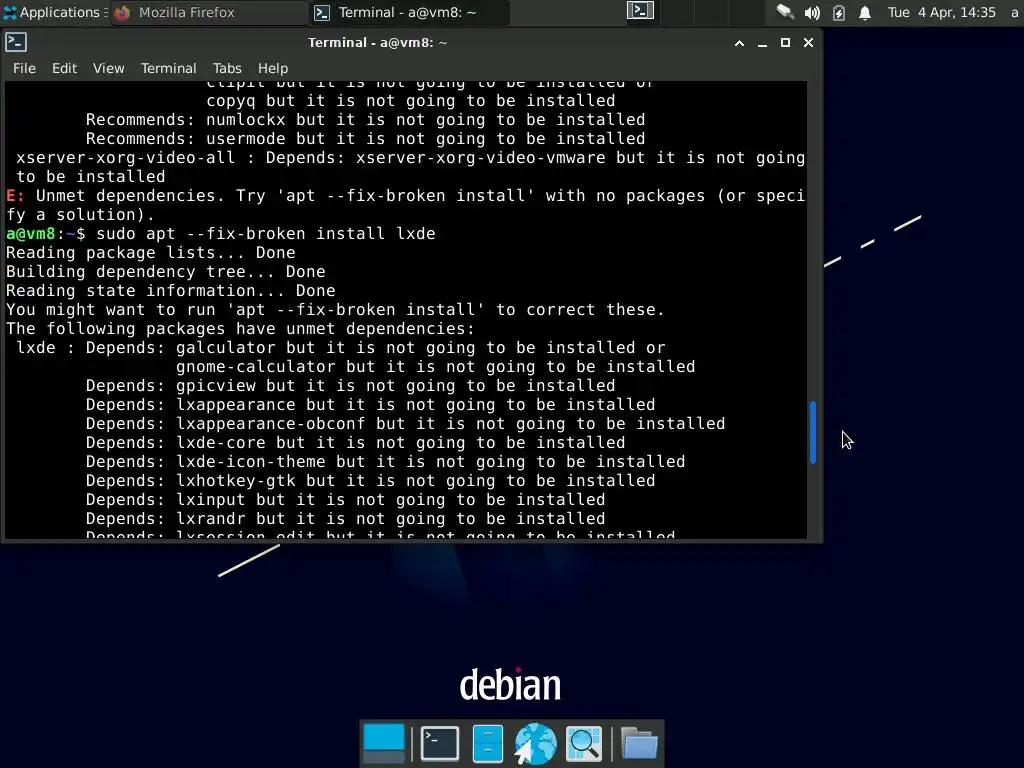This screenshot has height=768, width=1024.
Task: Open the network connection tray icon
Action: [x=784, y=12]
